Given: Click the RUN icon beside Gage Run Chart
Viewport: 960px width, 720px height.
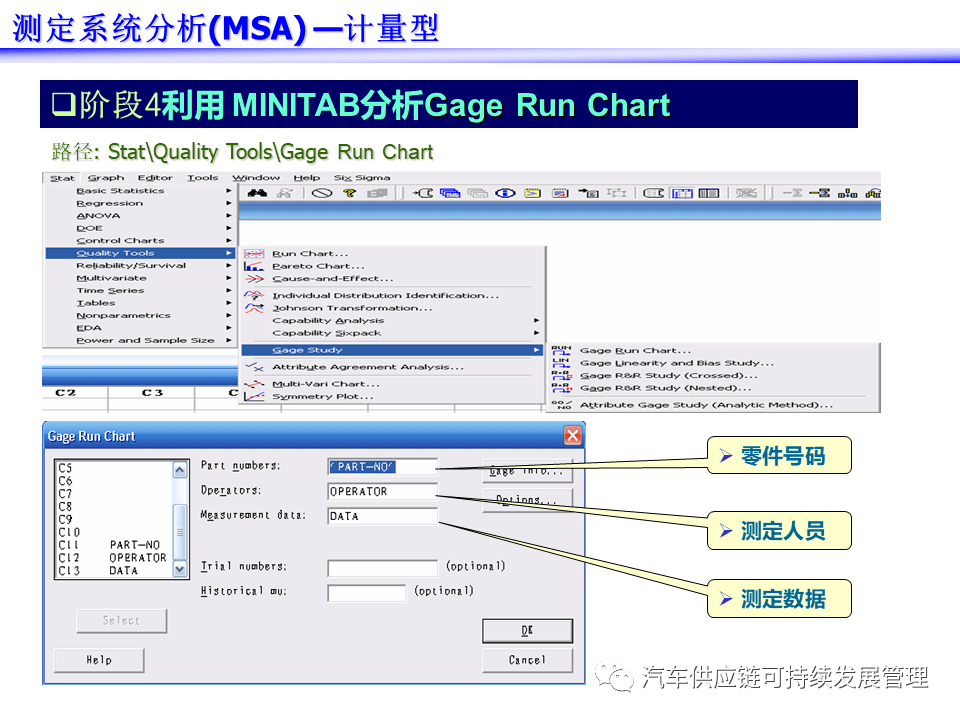Looking at the screenshot, I should pyautogui.click(x=561, y=349).
